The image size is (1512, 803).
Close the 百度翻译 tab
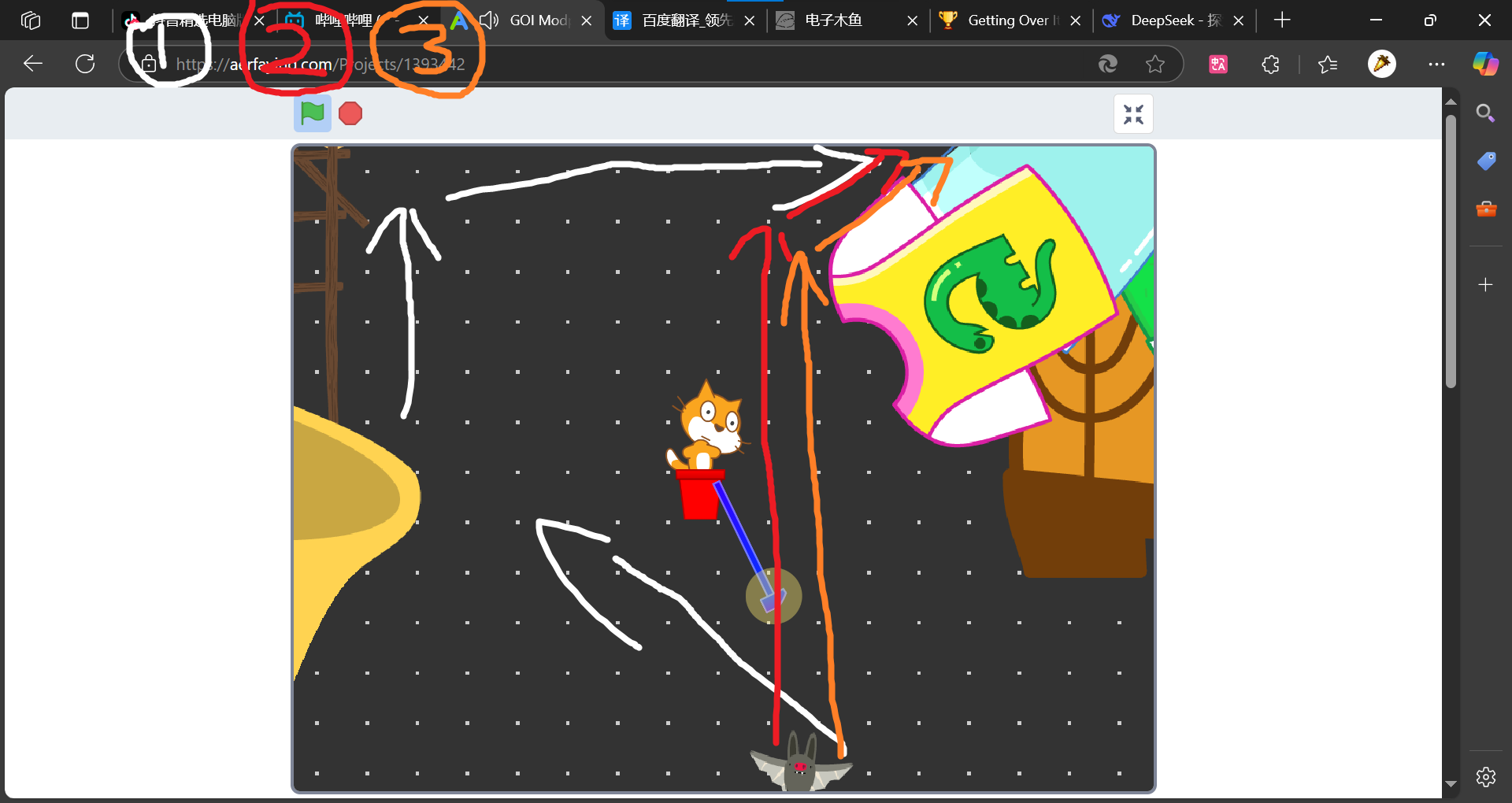(x=750, y=20)
